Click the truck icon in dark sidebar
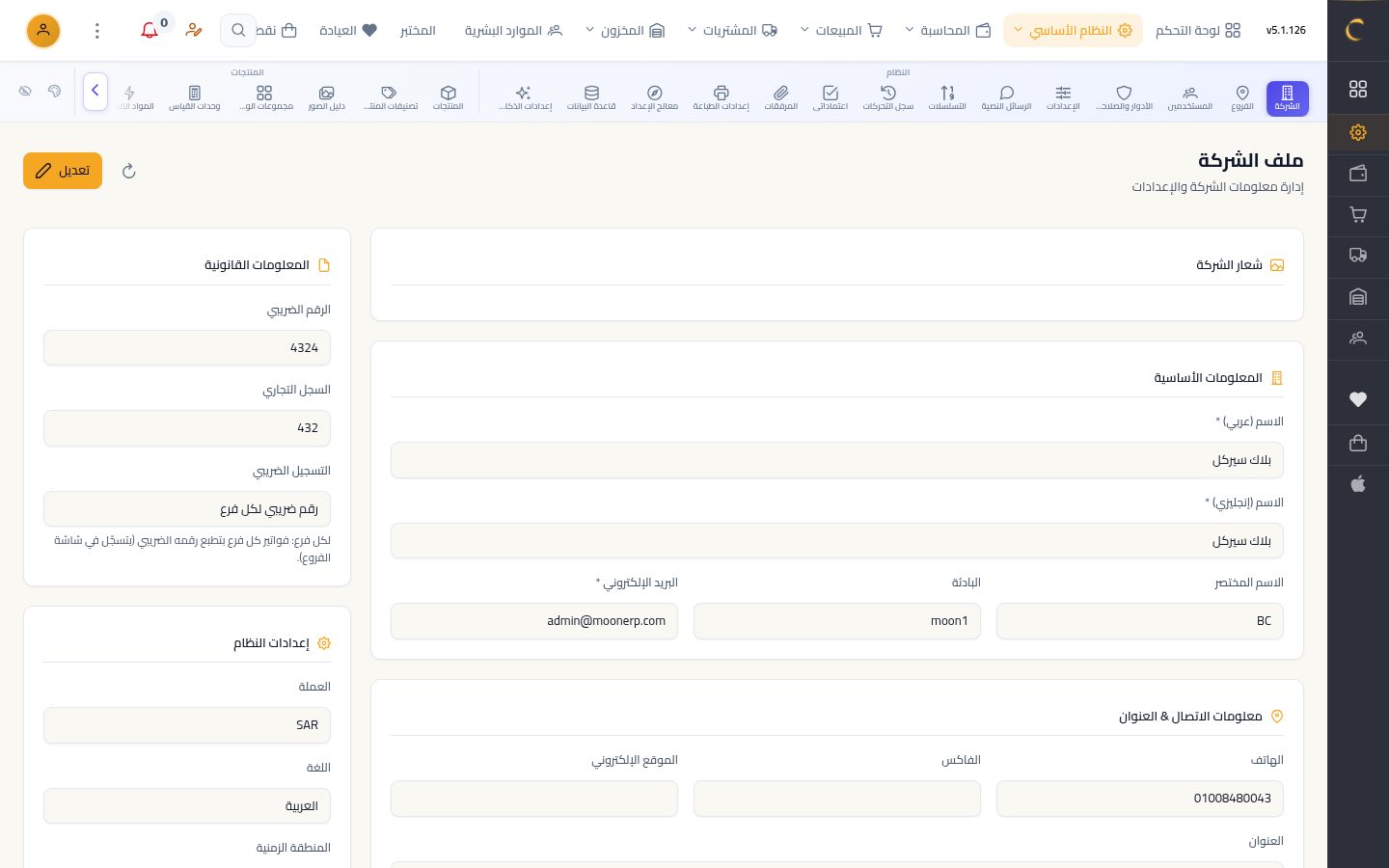Image resolution: width=1389 pixels, height=868 pixels. point(1358,256)
